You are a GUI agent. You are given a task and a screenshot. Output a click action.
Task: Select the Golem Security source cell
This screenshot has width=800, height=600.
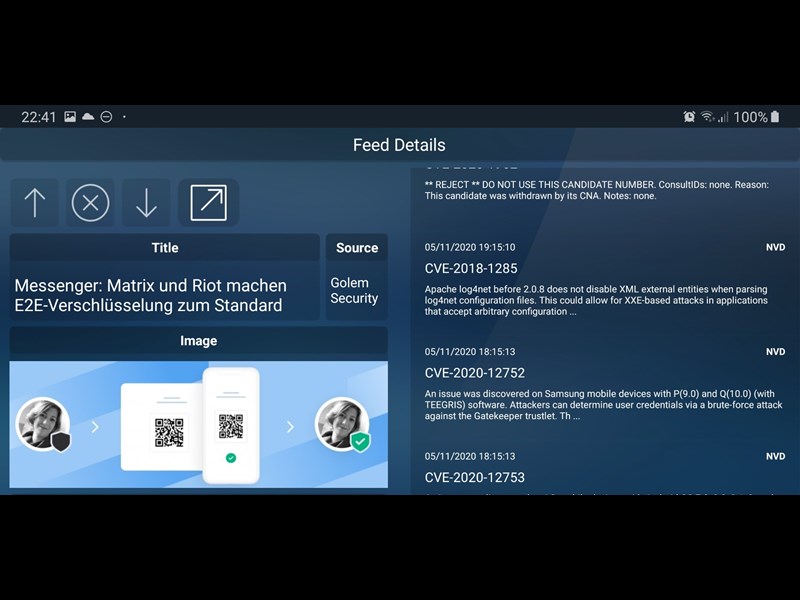point(354,290)
